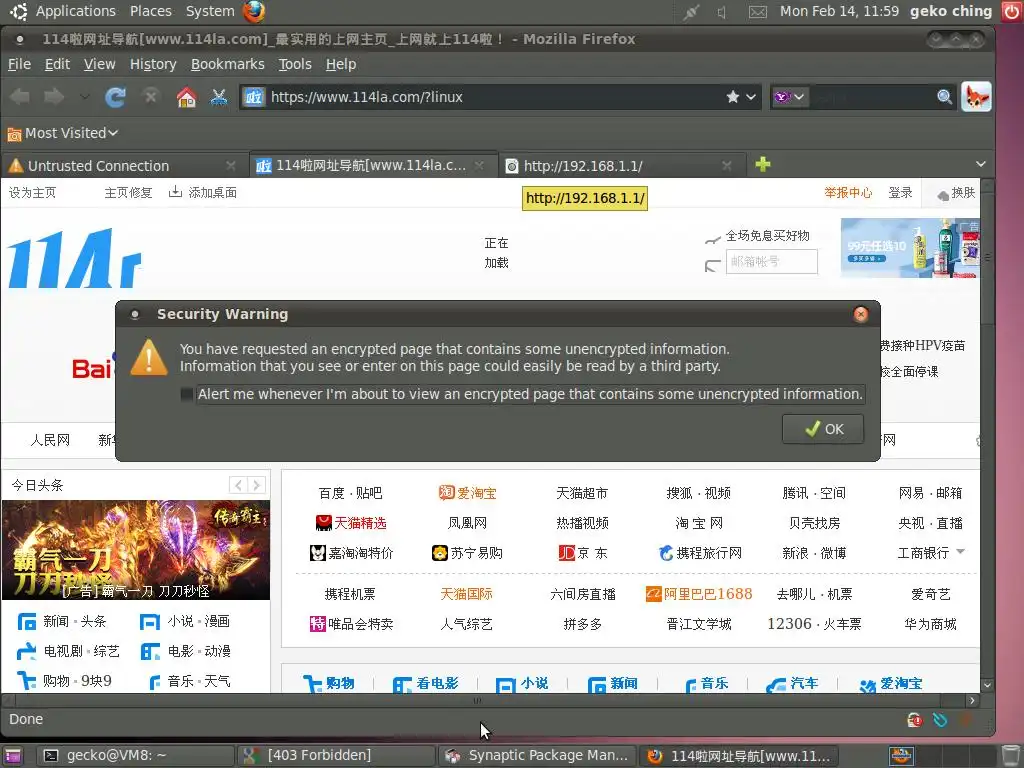Open the Tools menu
1024x768 pixels.
coord(295,64)
